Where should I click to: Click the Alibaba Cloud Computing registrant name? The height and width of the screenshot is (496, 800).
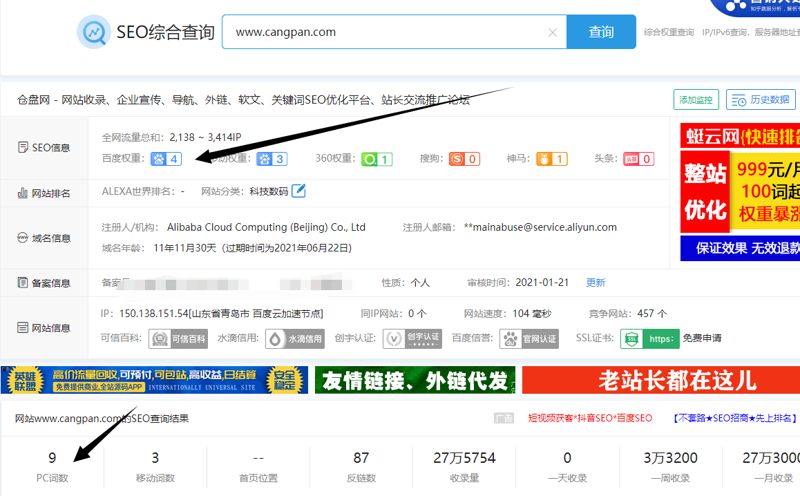coord(266,227)
